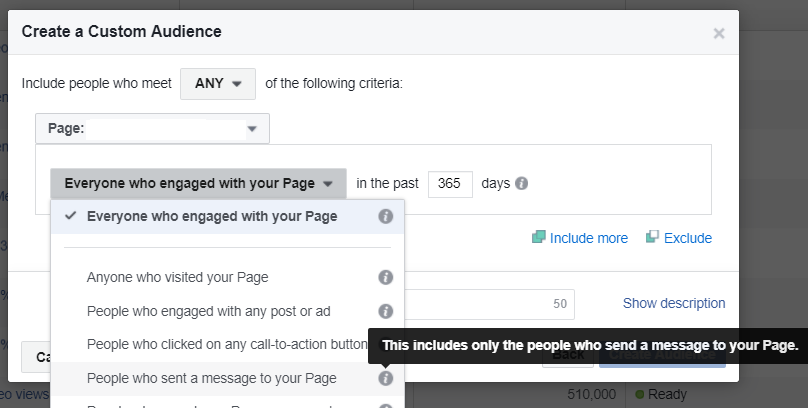Click info icon for Everyone who engaged option
Screen dimensions: 808x408
tap(385, 216)
